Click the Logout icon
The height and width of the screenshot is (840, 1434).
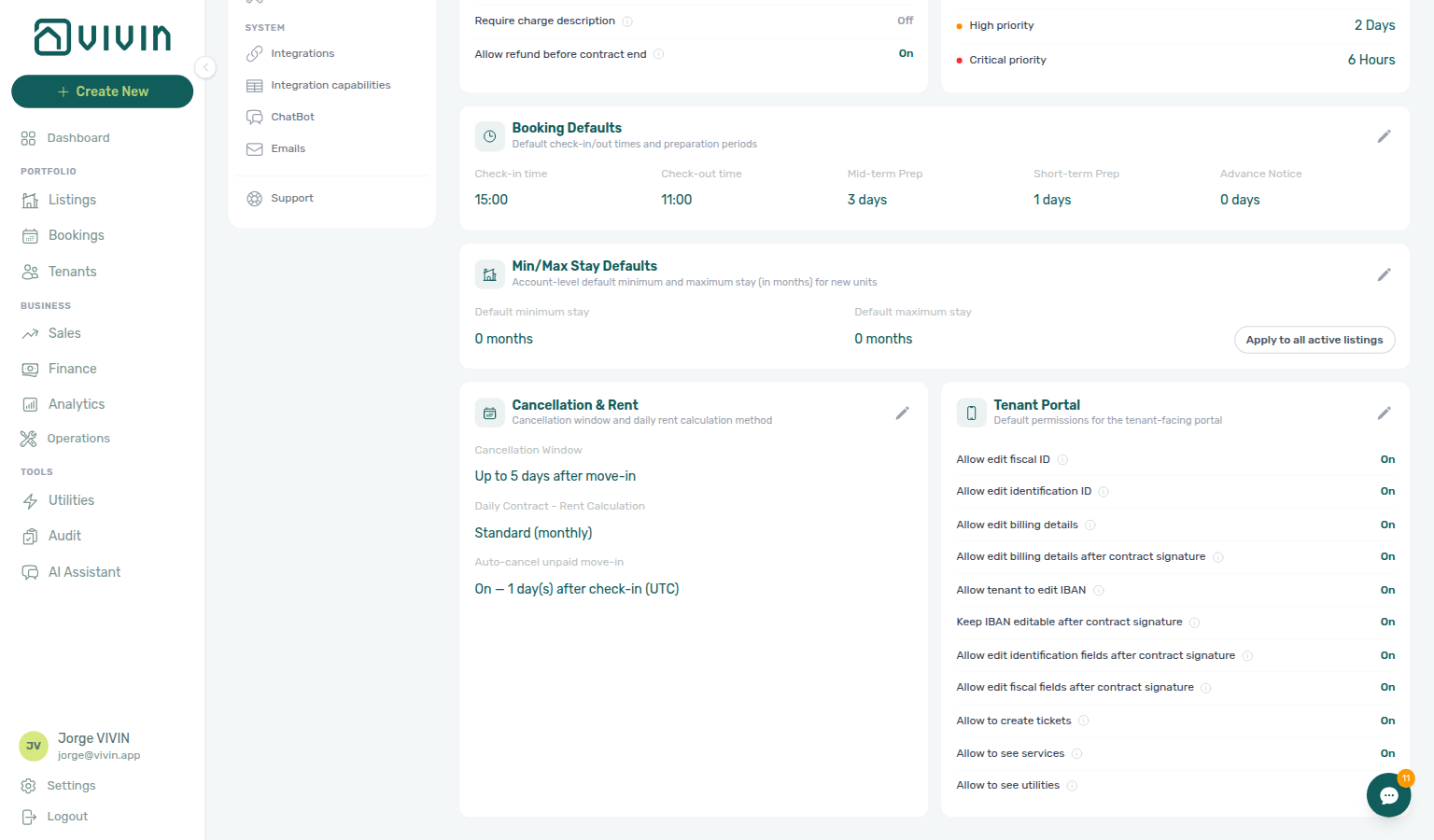(x=29, y=817)
